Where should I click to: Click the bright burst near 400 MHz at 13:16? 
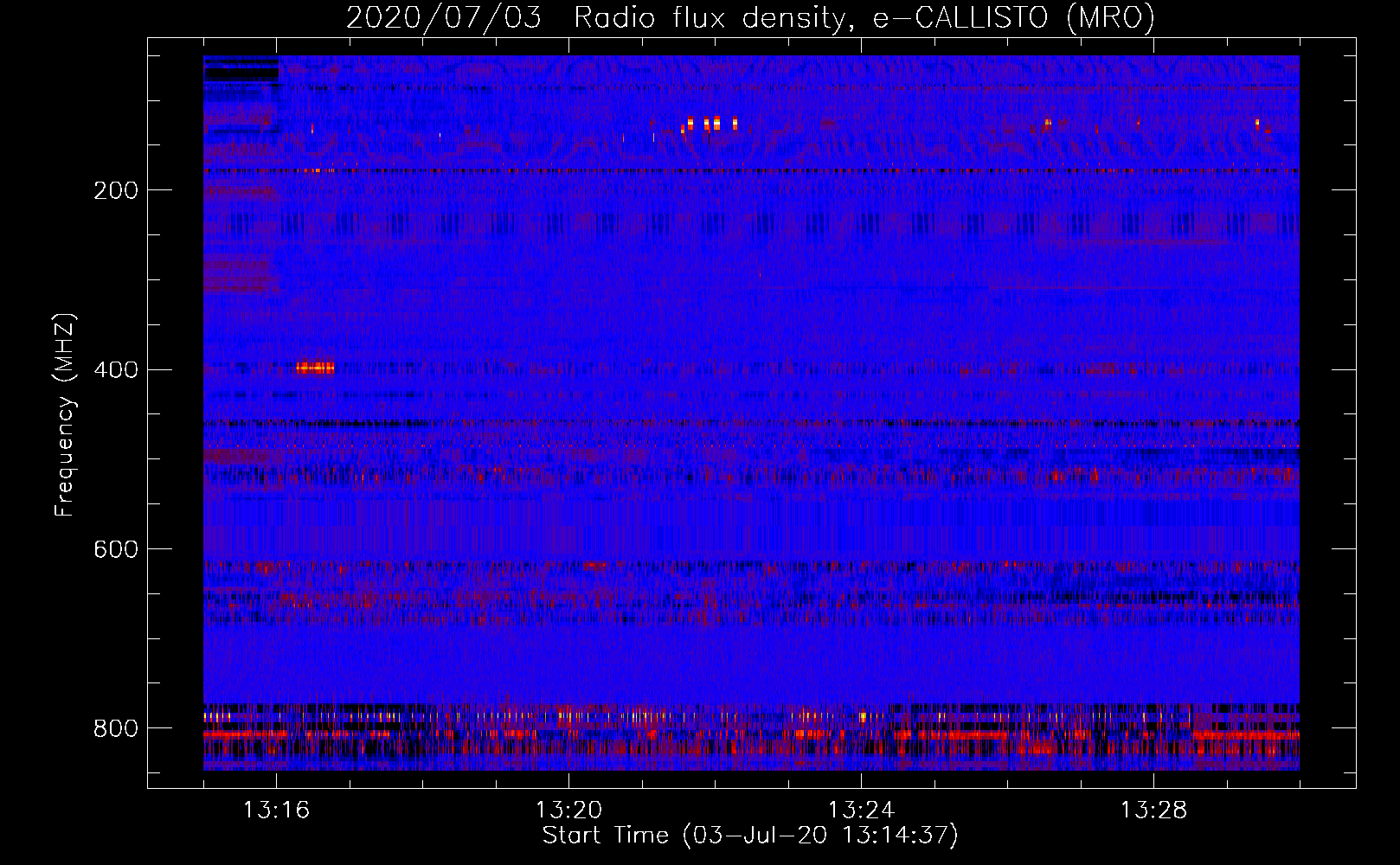pyautogui.click(x=315, y=368)
